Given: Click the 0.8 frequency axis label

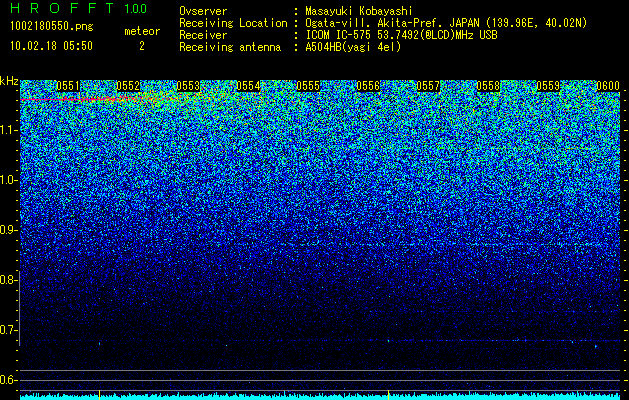Looking at the screenshot, I should [x=9, y=280].
